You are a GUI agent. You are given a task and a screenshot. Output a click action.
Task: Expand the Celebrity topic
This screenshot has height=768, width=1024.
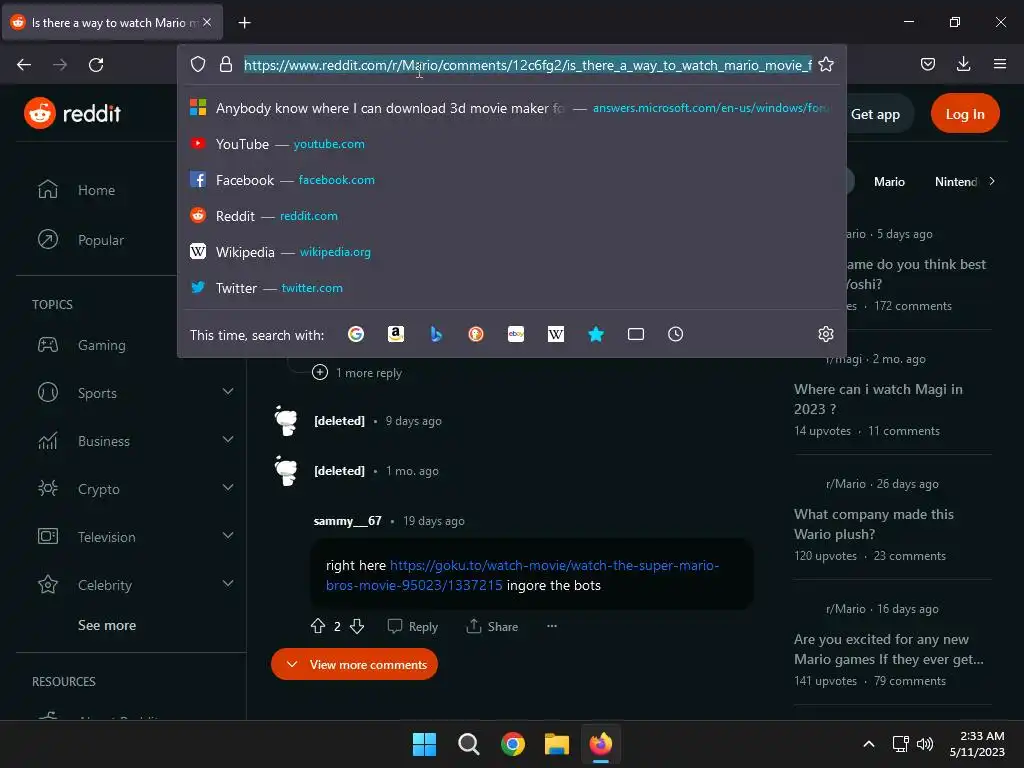click(228, 584)
